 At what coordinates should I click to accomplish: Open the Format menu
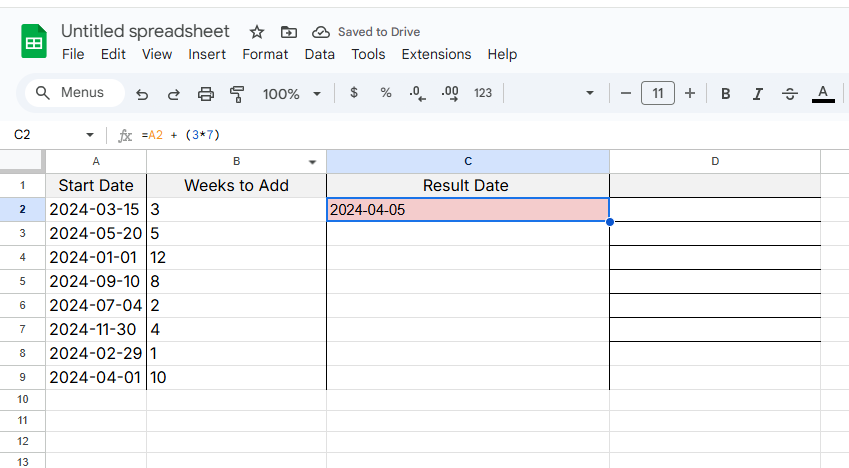point(265,54)
